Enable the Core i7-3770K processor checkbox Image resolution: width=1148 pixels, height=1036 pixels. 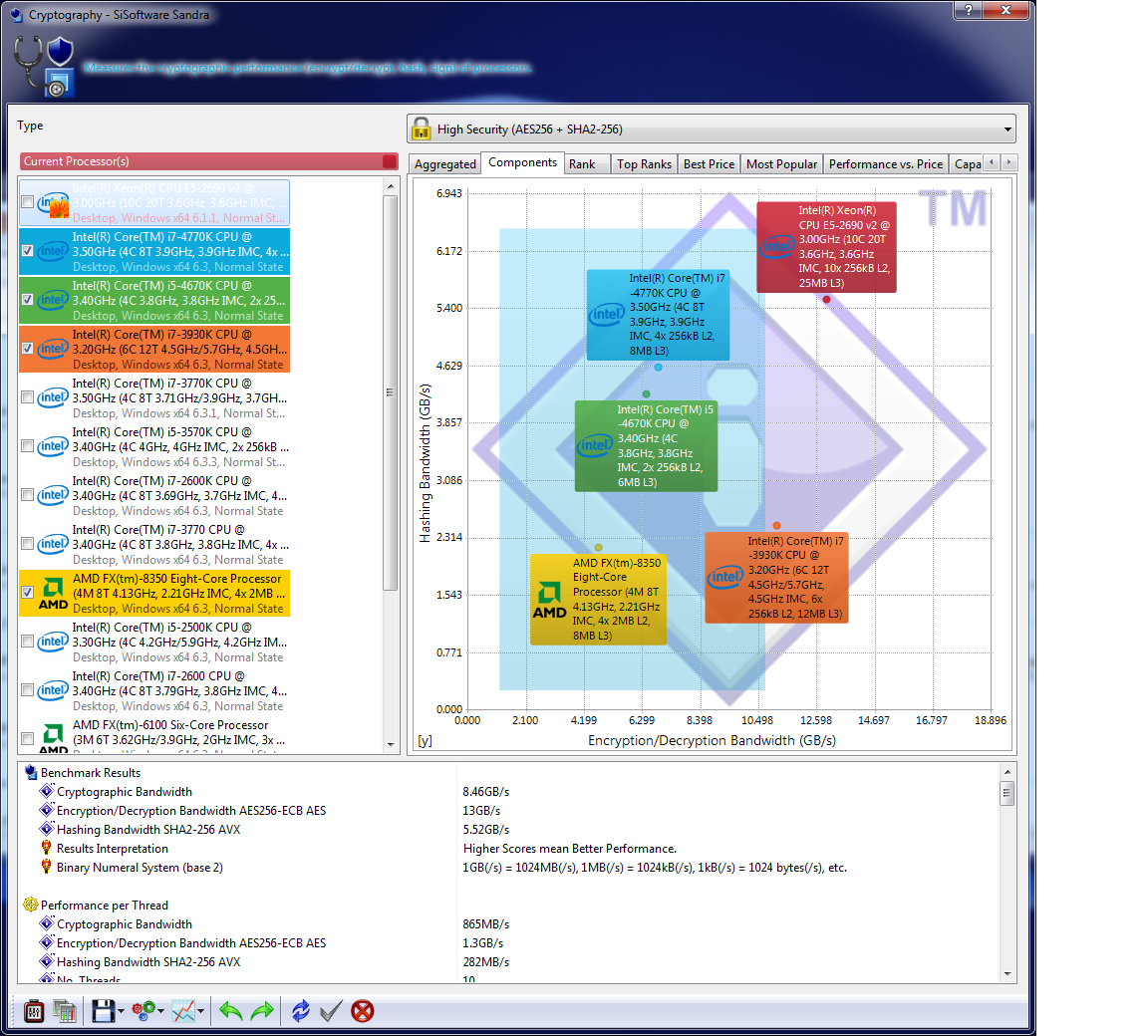[x=27, y=397]
